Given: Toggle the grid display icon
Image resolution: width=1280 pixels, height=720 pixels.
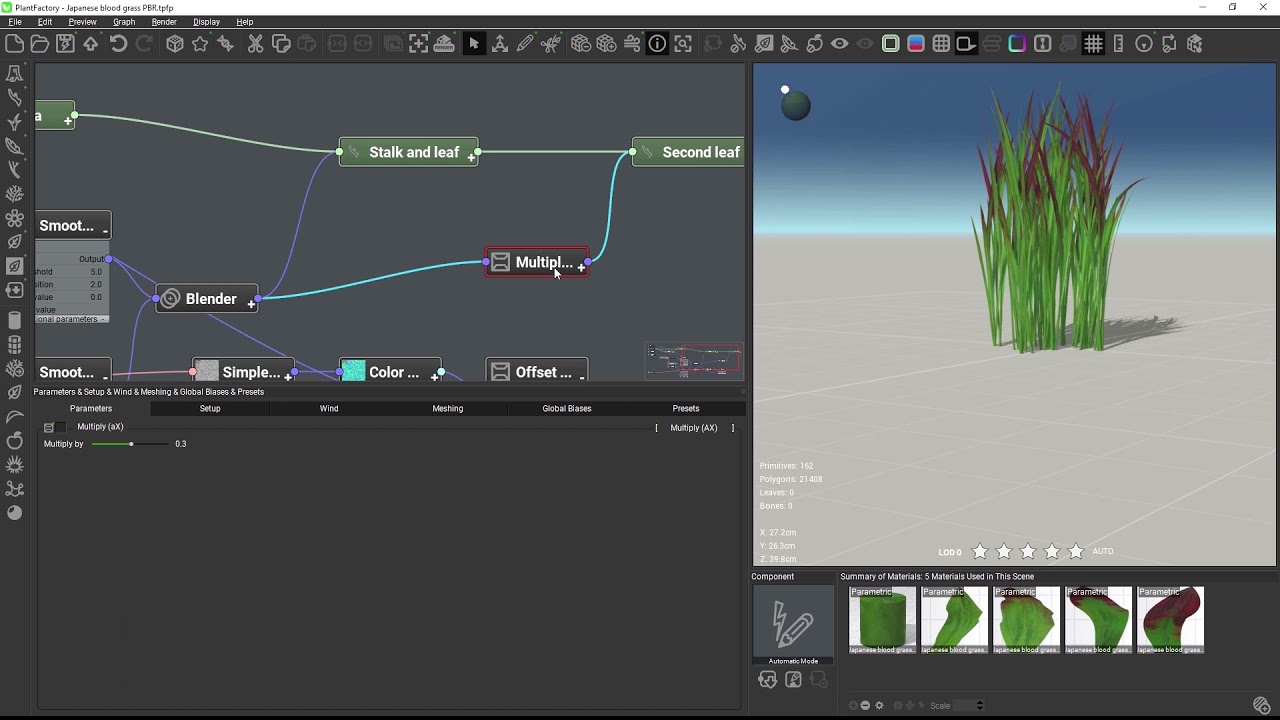Looking at the screenshot, I should coord(1093,44).
